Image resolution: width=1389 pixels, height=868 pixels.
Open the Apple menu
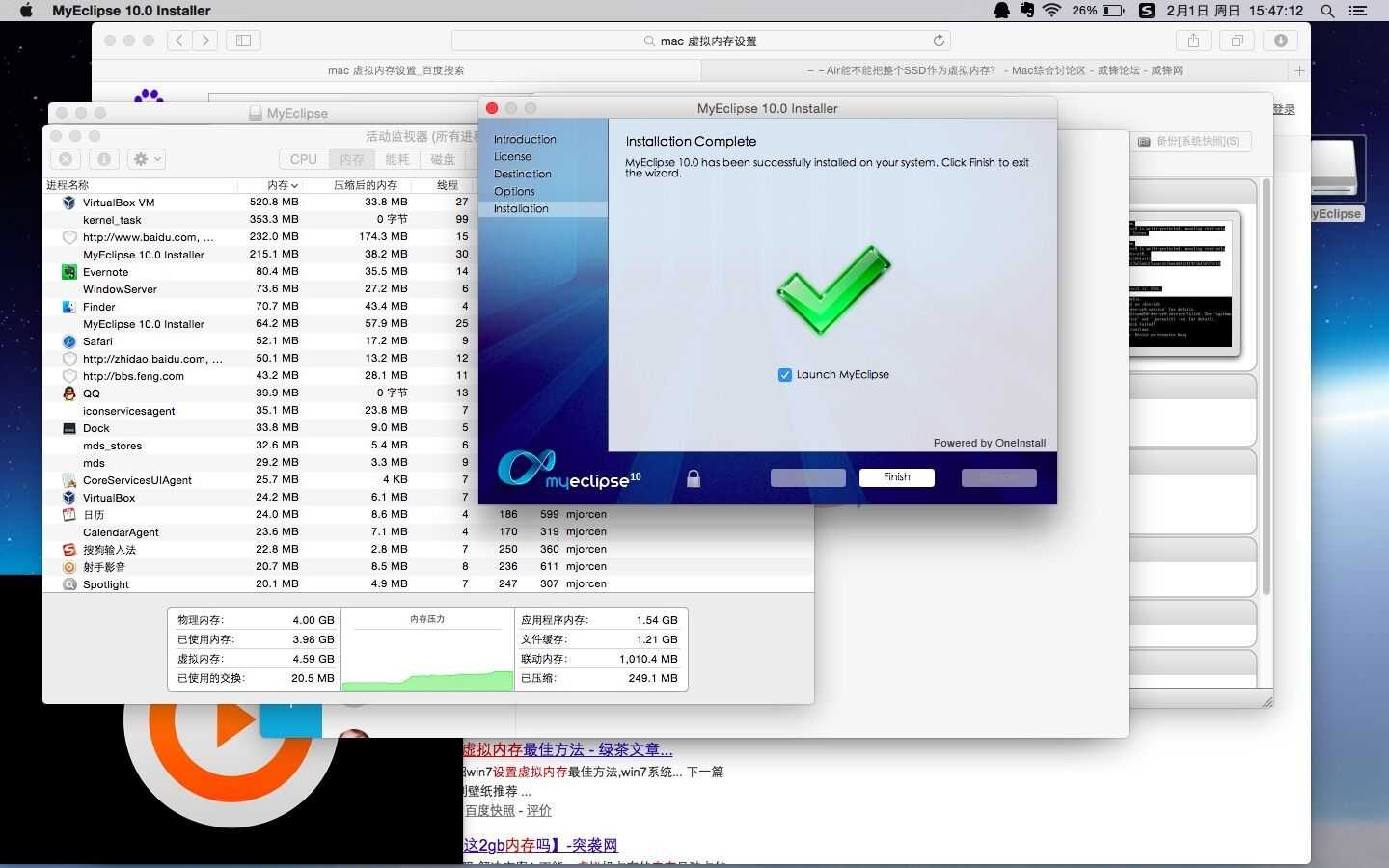26,11
